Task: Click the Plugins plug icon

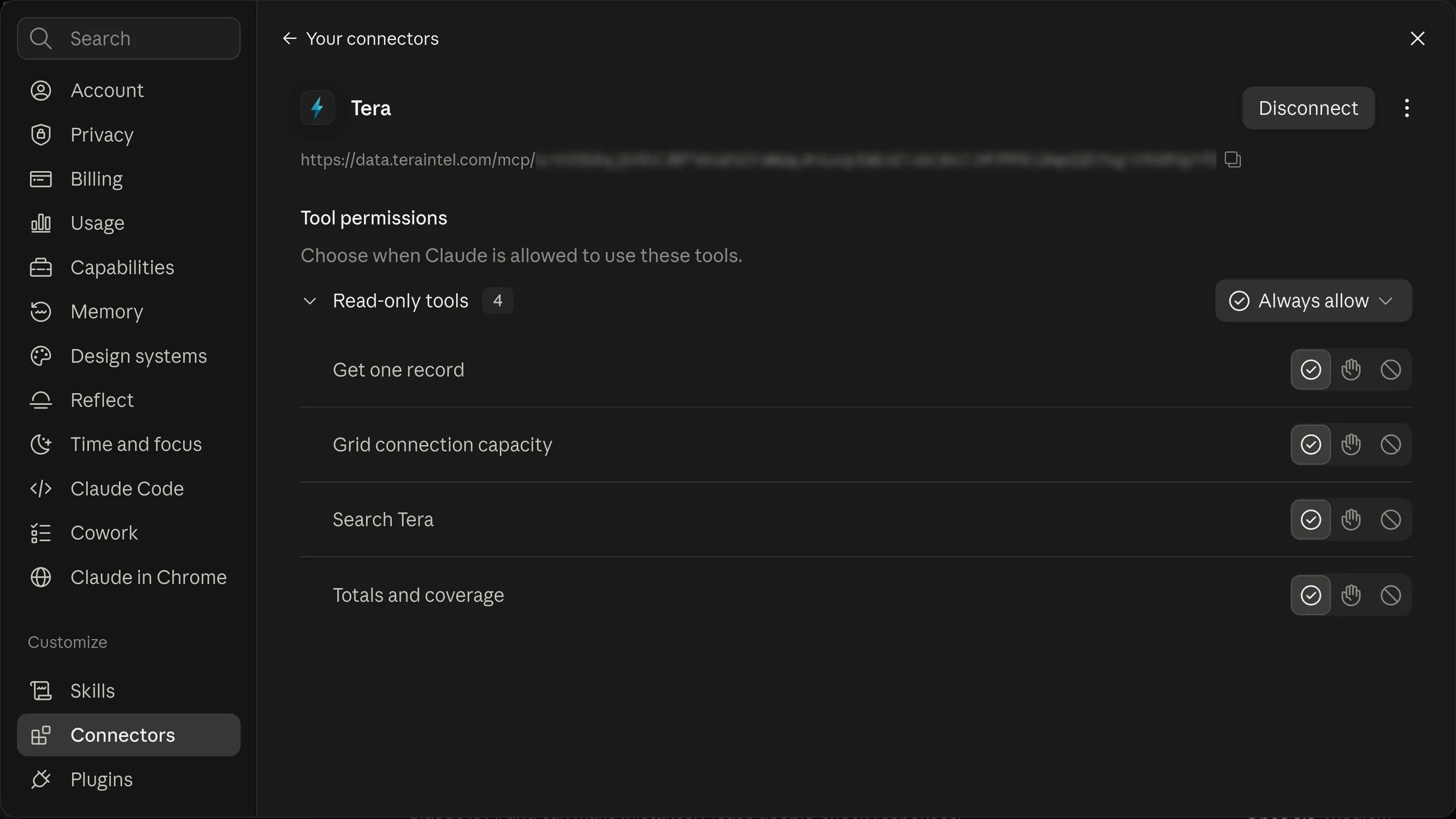Action: 41,780
